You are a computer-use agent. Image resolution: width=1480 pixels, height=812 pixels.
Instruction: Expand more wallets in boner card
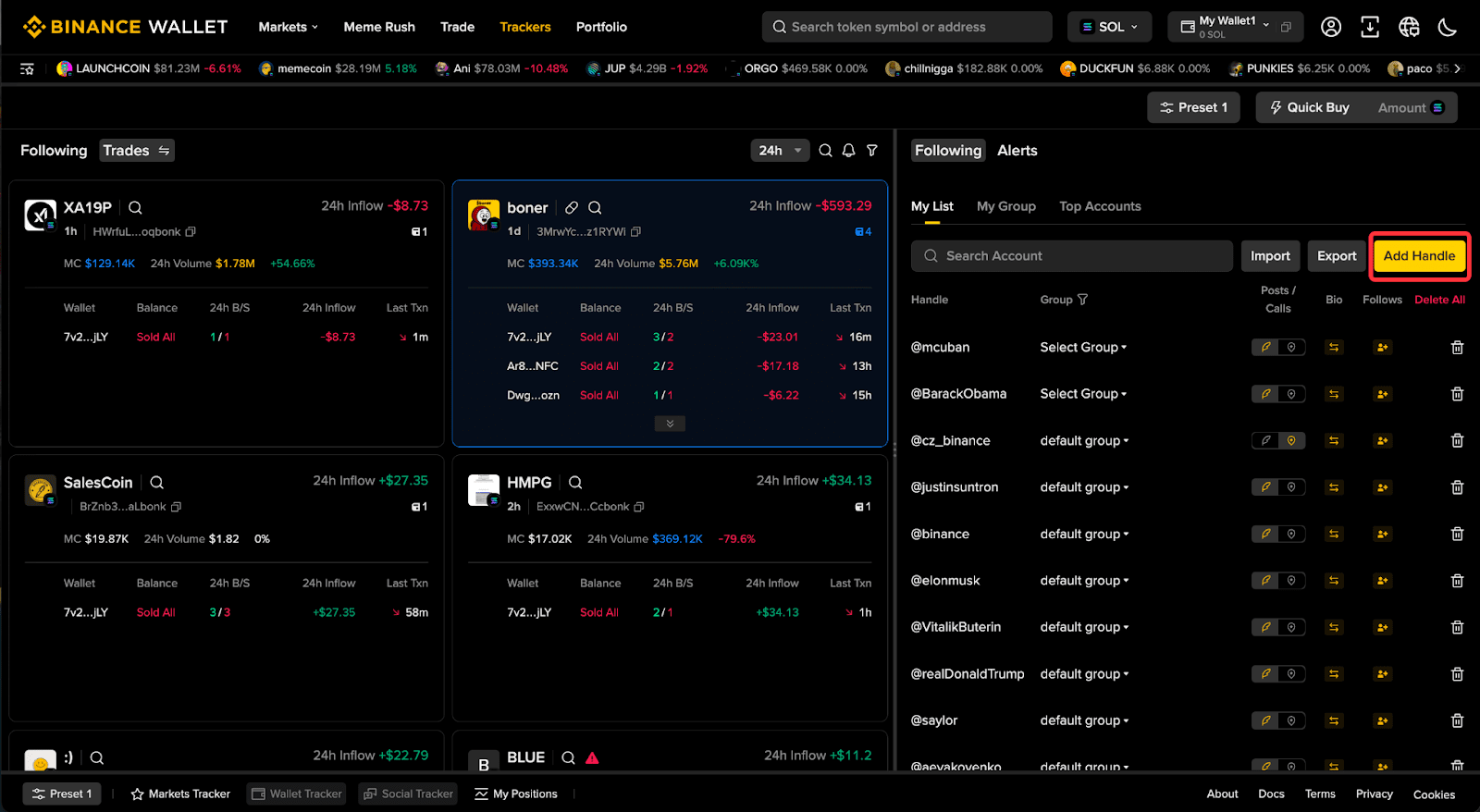click(670, 424)
